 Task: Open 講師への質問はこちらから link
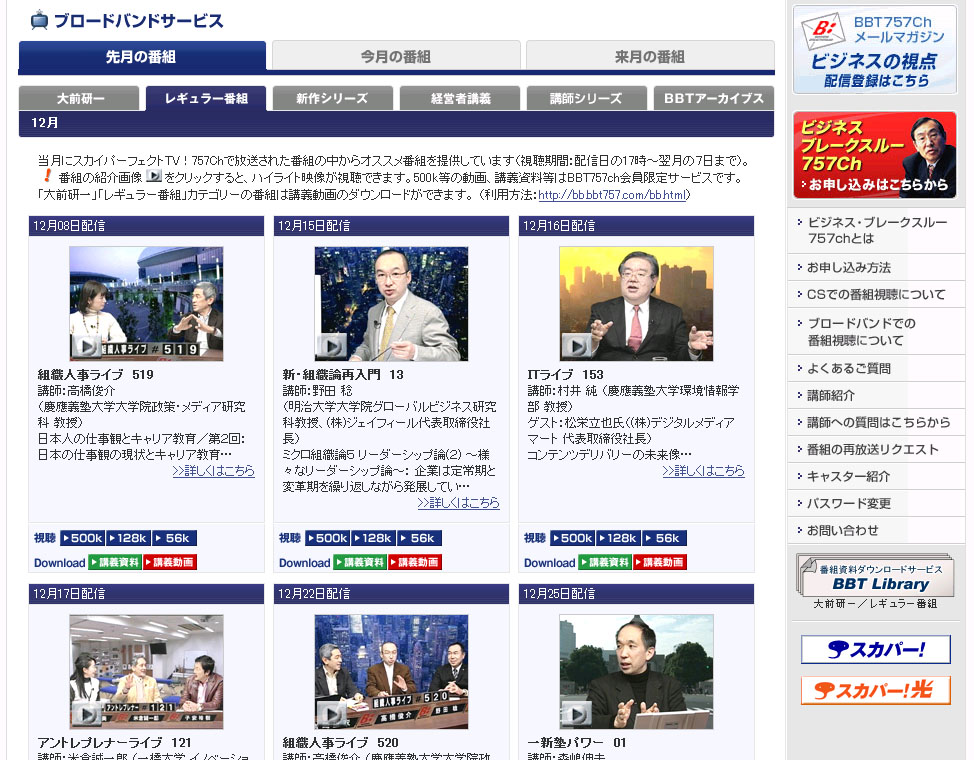876,423
